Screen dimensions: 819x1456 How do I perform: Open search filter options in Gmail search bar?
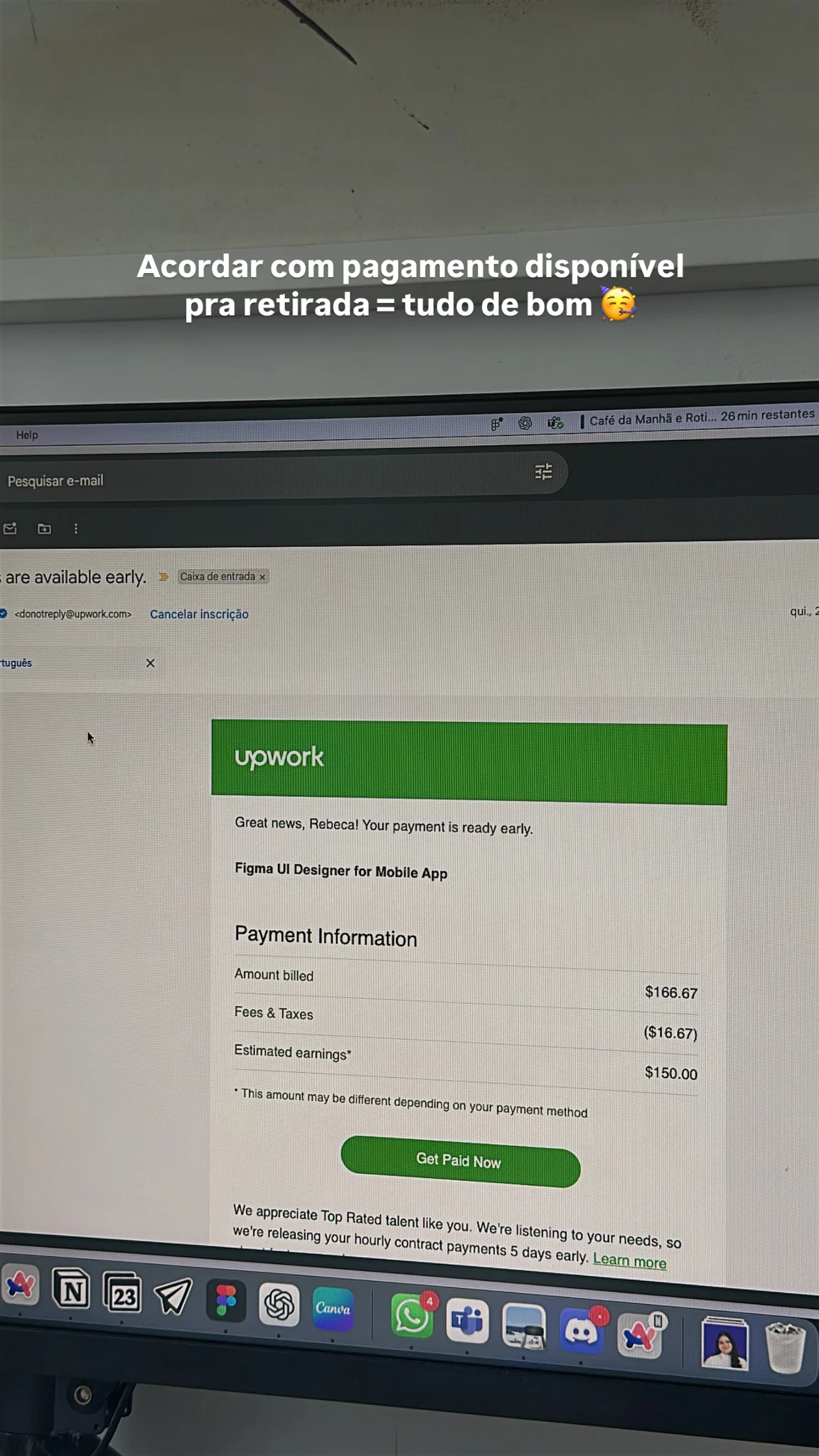tap(543, 472)
